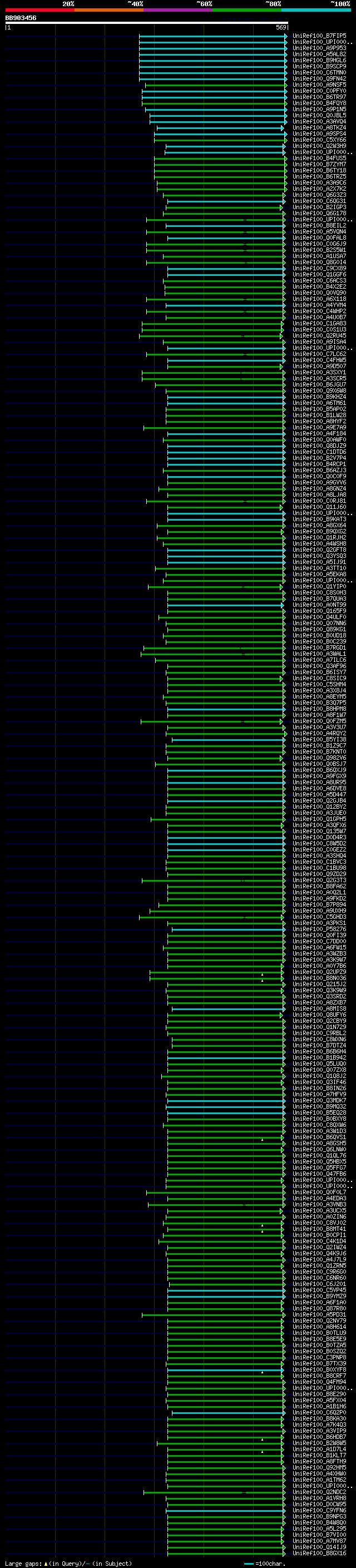
Task: Select the UniRef100_B2IGP3 label
Action: pyautogui.click(x=319, y=207)
